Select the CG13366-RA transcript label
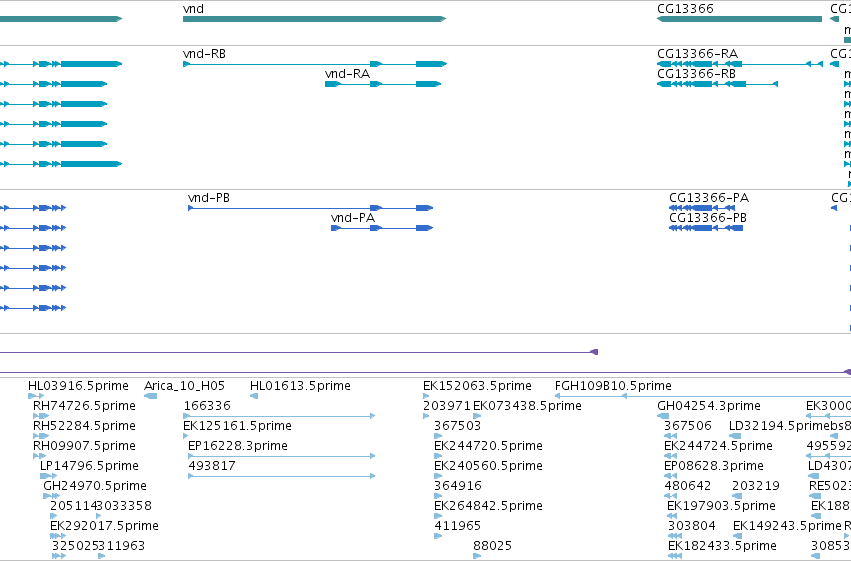The height and width of the screenshot is (561, 851). (697, 54)
